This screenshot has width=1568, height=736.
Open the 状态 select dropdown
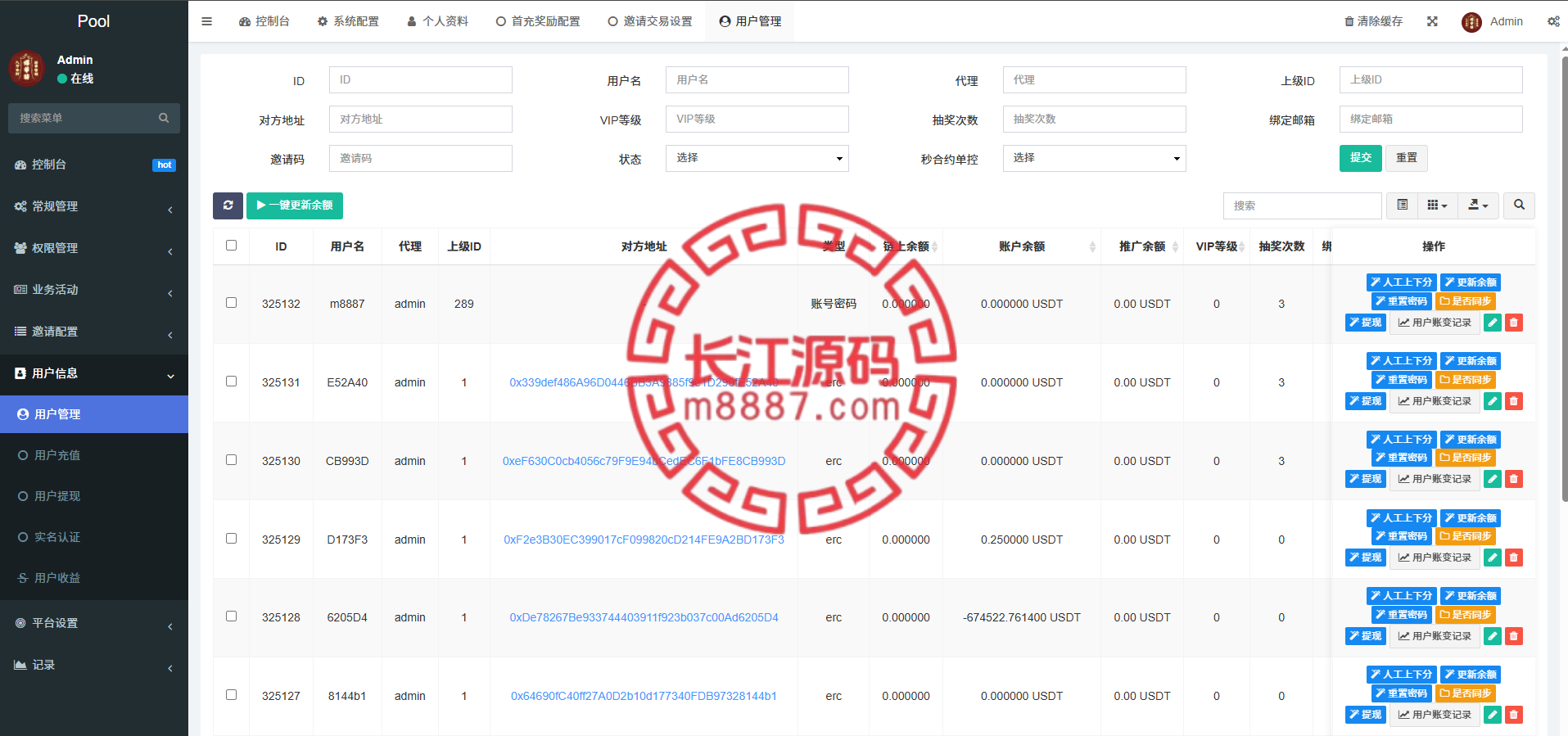click(x=757, y=158)
